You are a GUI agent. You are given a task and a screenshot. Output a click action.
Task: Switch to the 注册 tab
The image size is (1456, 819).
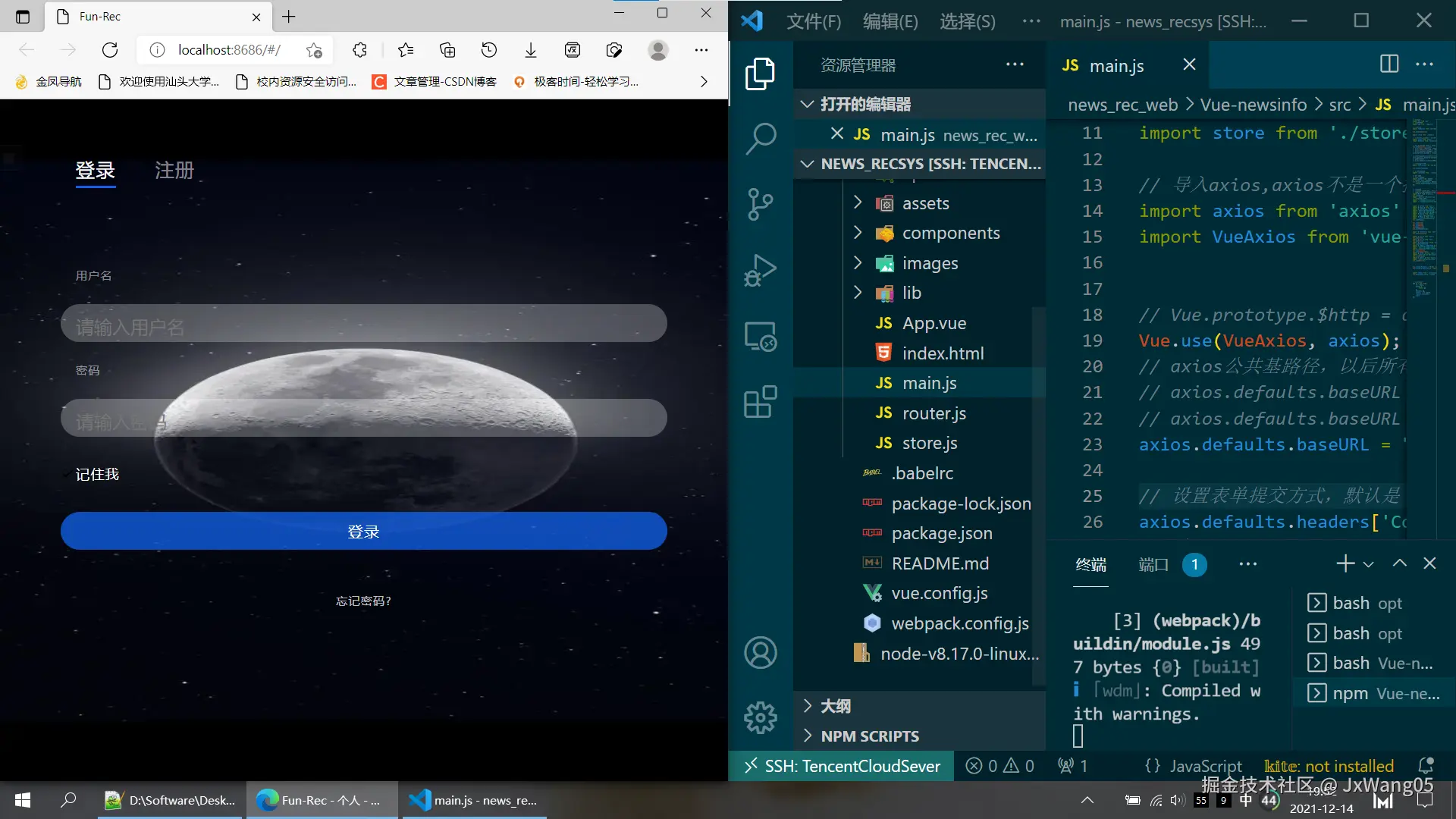174,171
